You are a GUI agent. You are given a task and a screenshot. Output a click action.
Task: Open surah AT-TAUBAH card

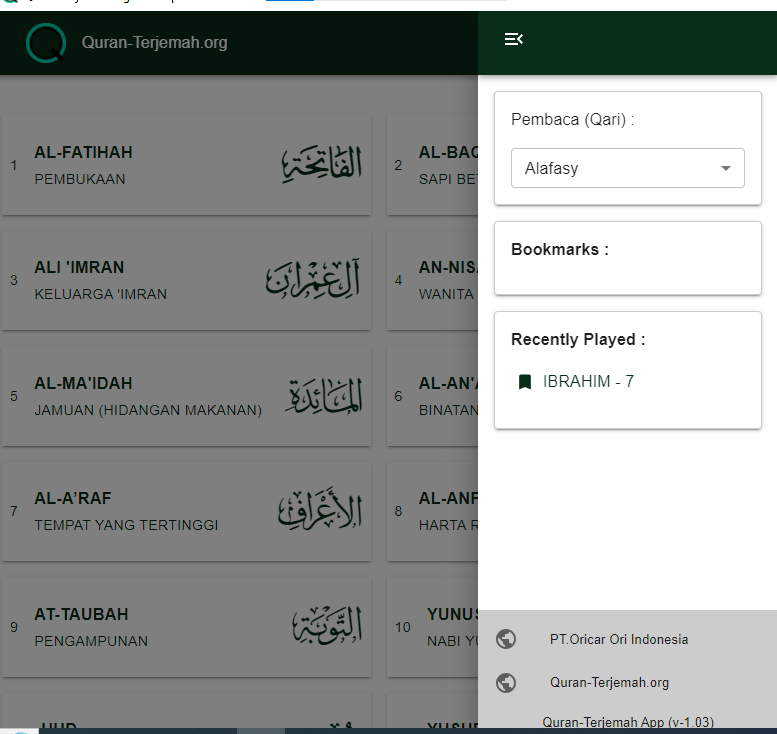point(186,627)
